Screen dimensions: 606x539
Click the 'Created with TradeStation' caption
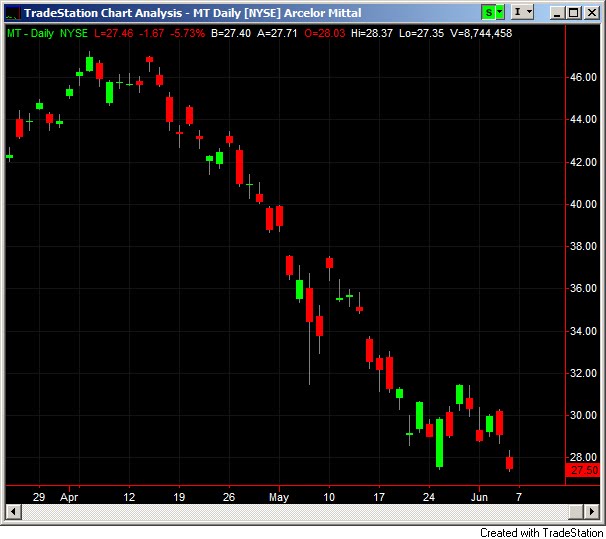(542, 532)
